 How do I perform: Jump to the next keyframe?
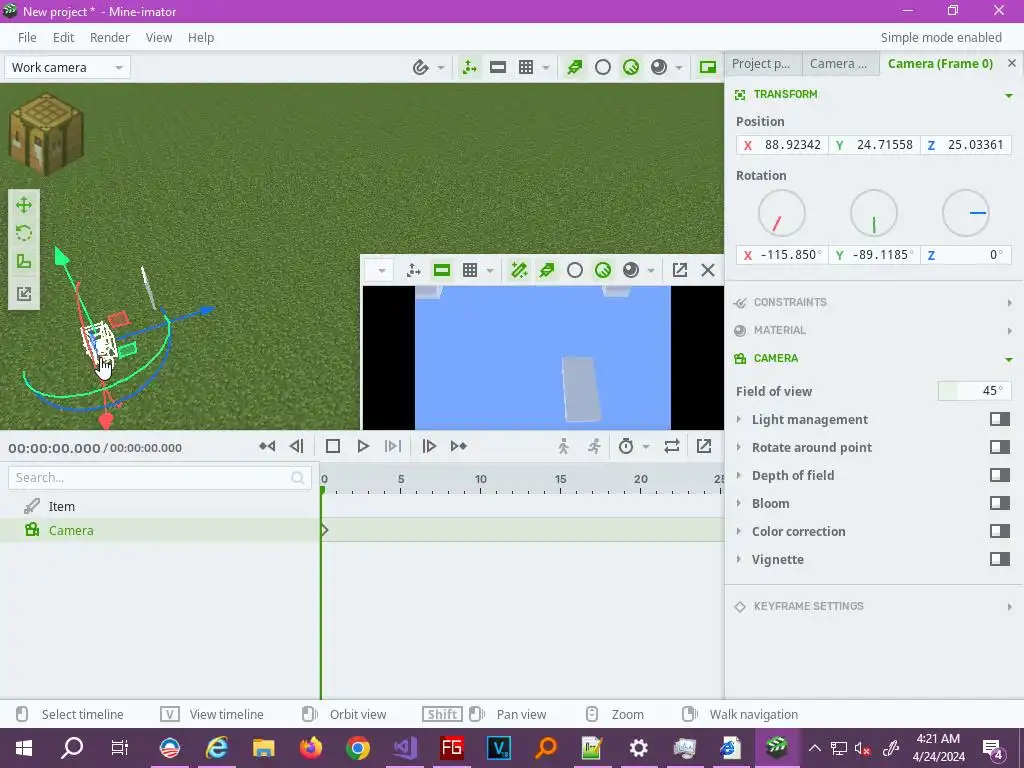(458, 446)
